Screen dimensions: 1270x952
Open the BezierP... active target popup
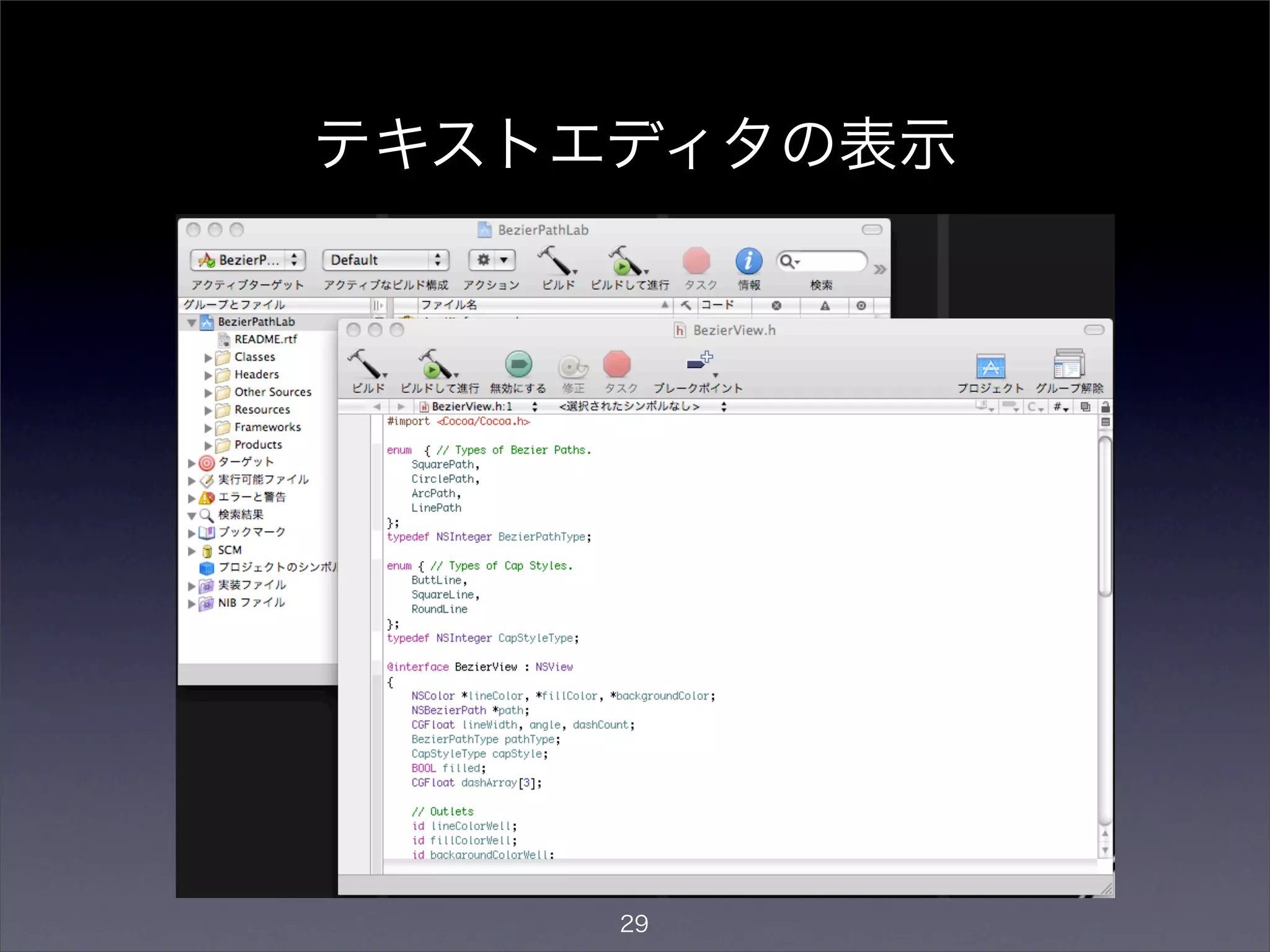coord(248,260)
